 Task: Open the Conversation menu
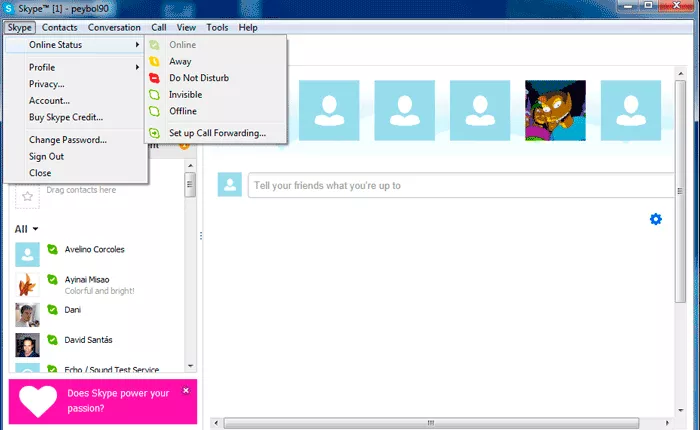pyautogui.click(x=114, y=28)
